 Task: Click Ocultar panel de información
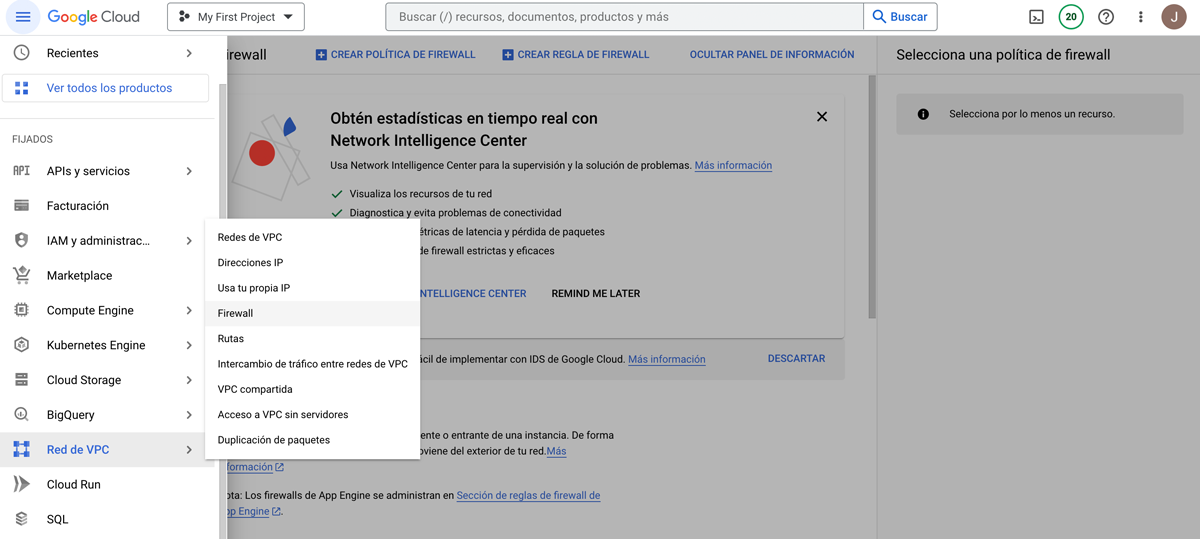pyautogui.click(x=772, y=54)
